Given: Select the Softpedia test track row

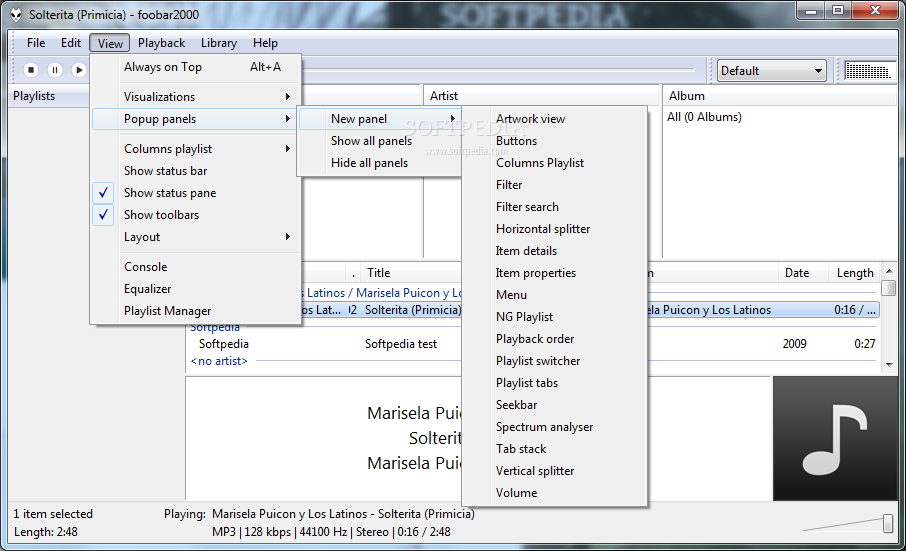Looking at the screenshot, I should (401, 344).
